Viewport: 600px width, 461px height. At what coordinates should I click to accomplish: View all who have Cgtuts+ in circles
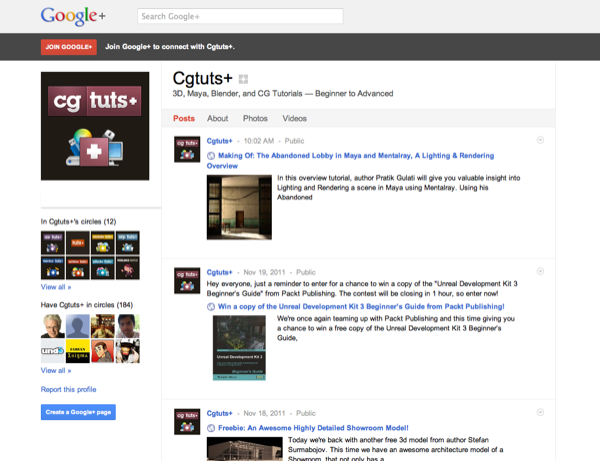(56, 370)
